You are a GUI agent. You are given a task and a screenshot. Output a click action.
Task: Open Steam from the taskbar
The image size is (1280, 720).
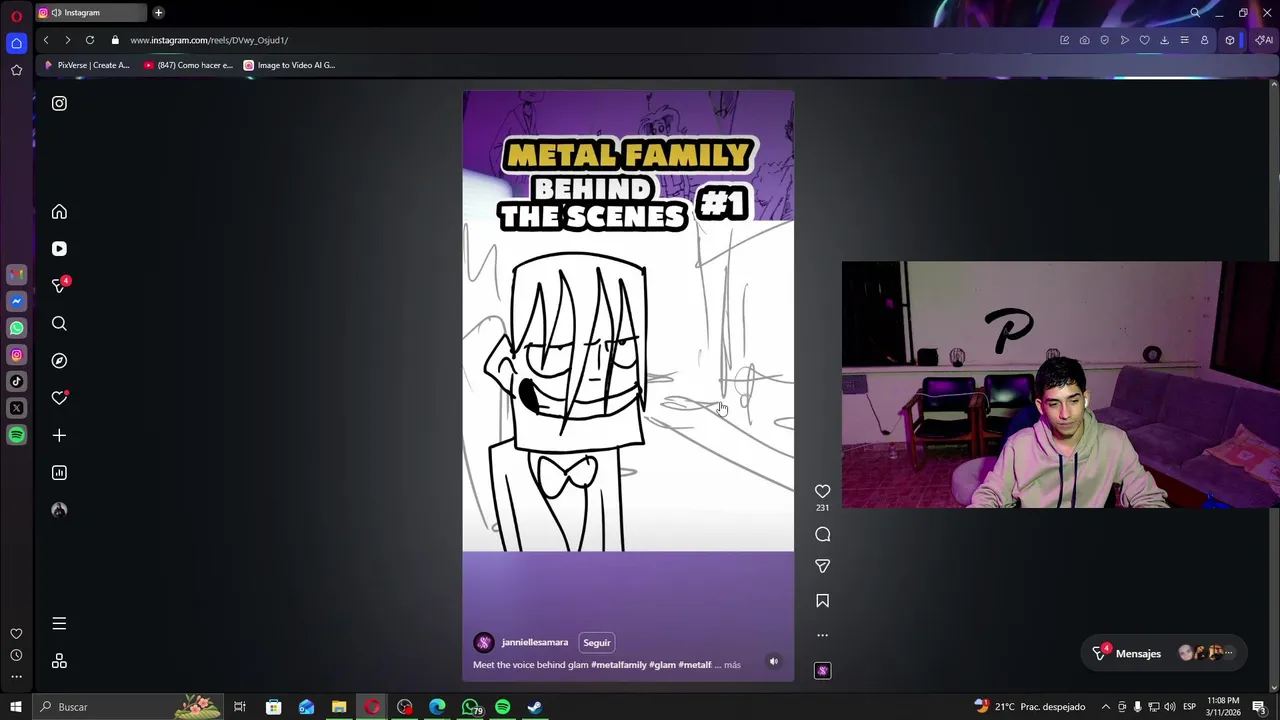tap(535, 707)
